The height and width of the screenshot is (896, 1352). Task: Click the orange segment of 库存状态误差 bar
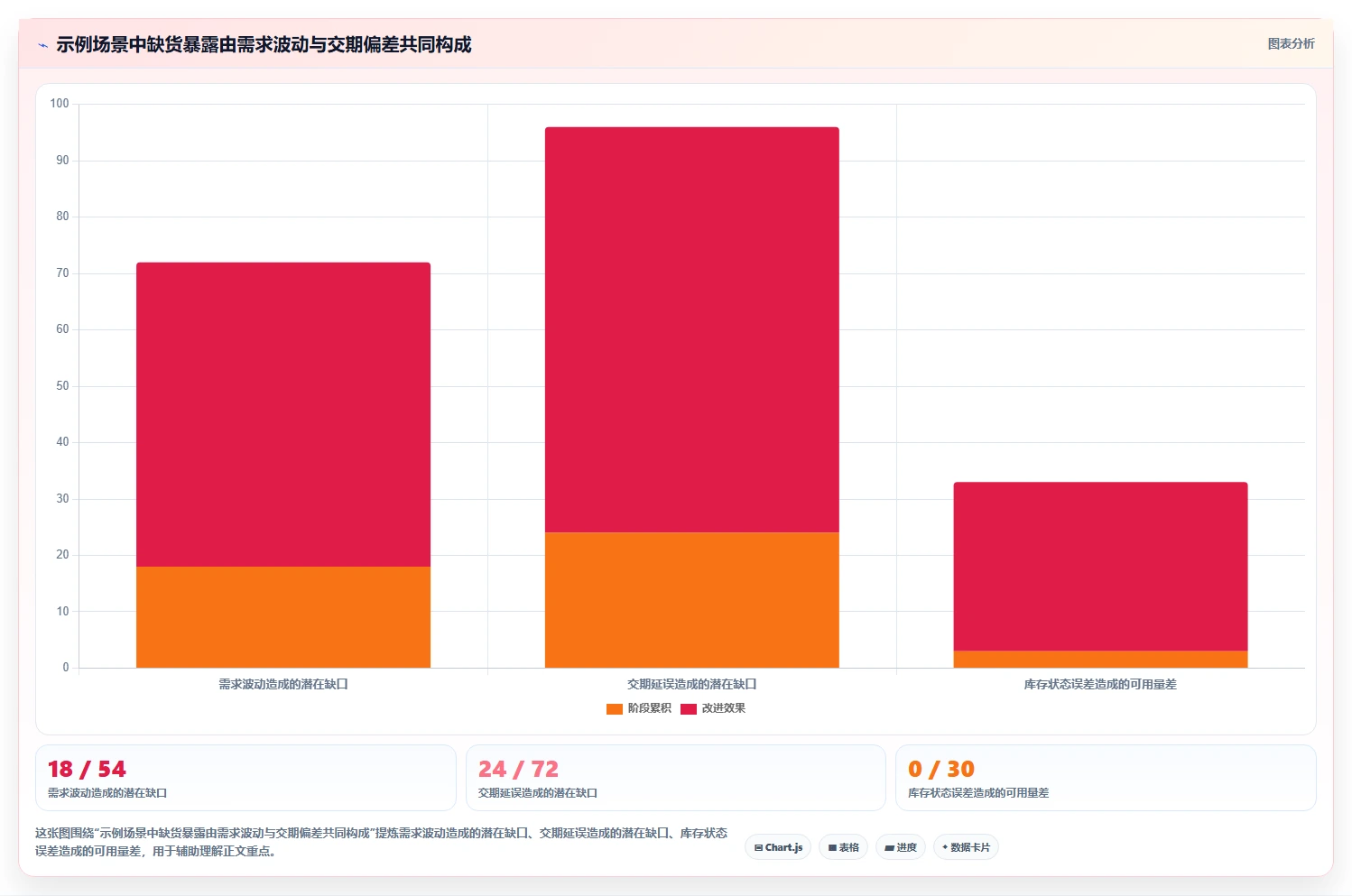point(1100,660)
